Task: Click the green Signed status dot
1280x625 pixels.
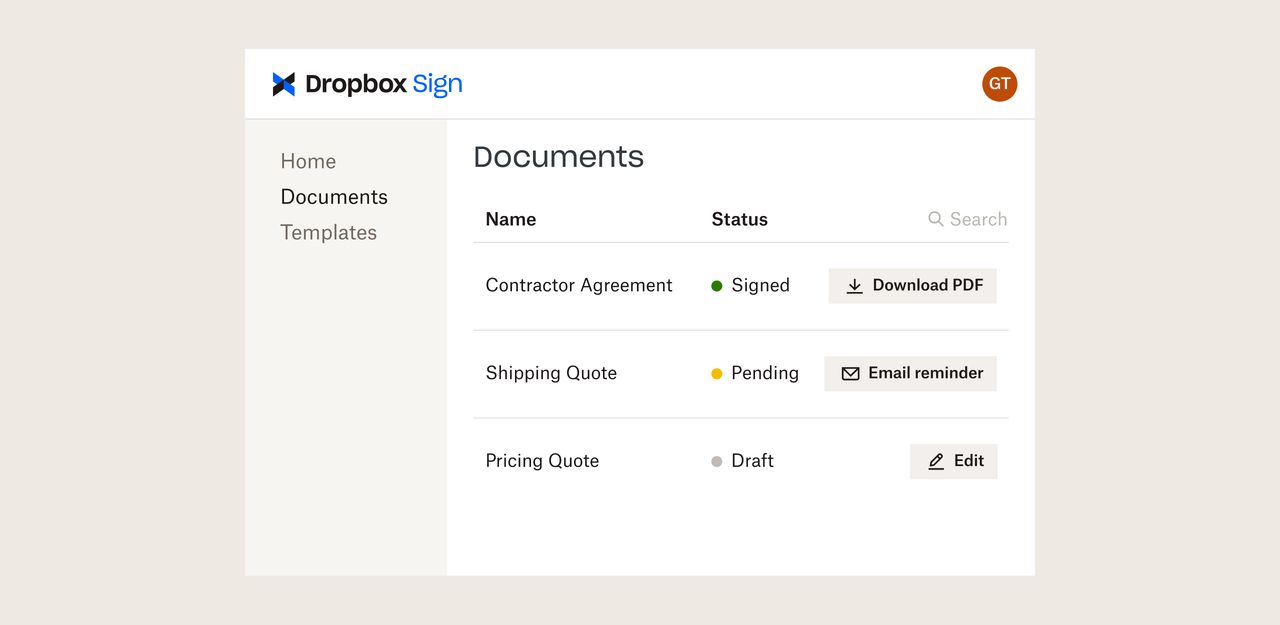Action: pos(716,285)
